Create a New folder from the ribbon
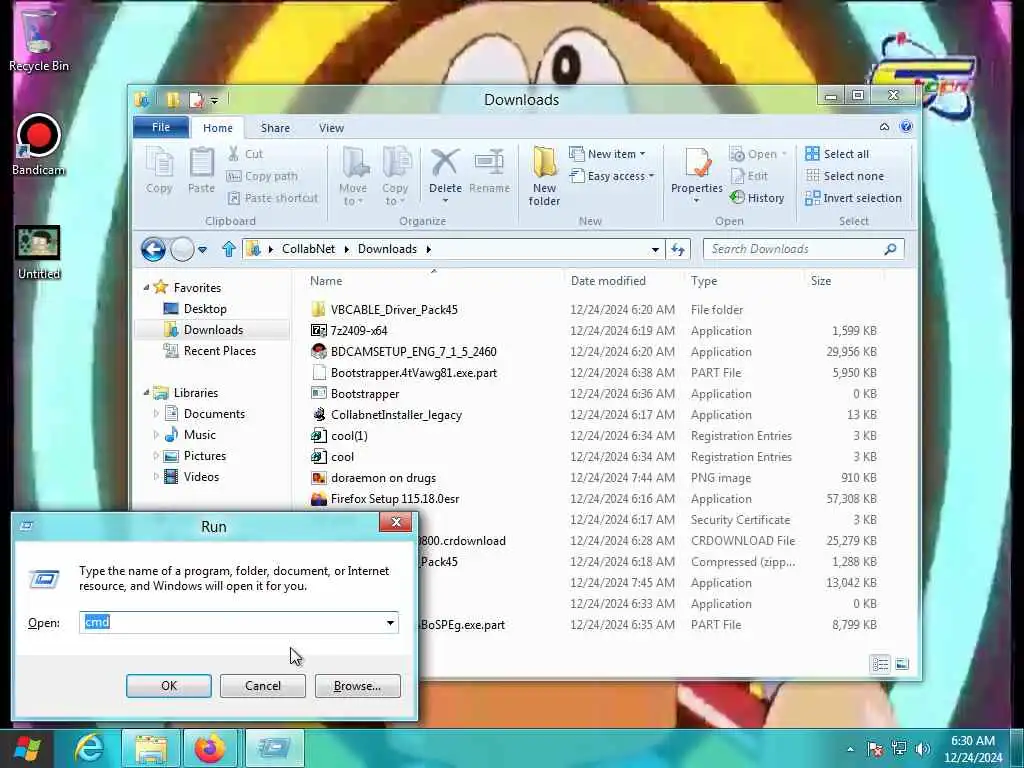Screen dimensions: 1024x768 (544, 176)
